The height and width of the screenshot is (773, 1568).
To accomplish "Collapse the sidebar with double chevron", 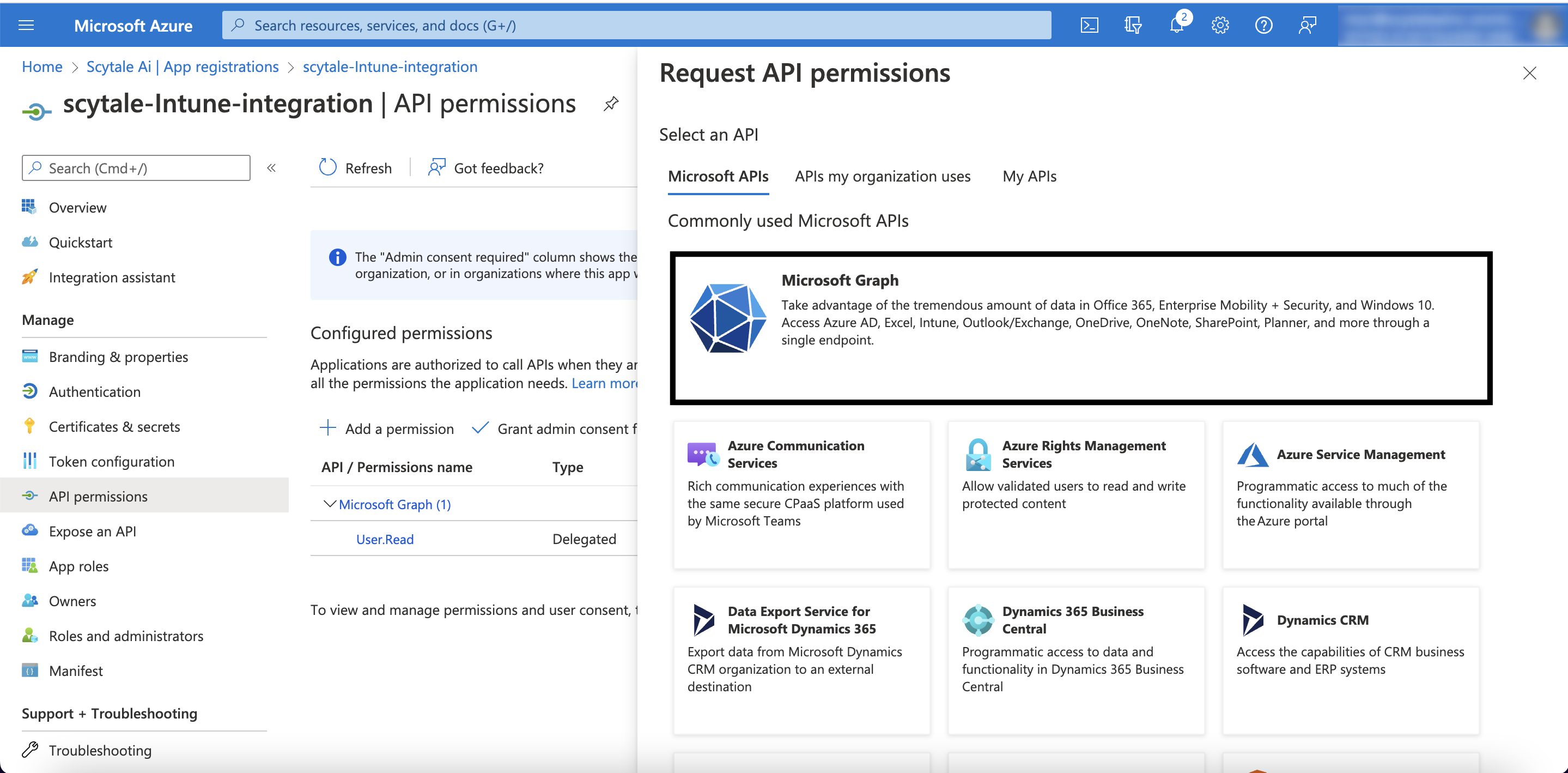I will point(271,167).
